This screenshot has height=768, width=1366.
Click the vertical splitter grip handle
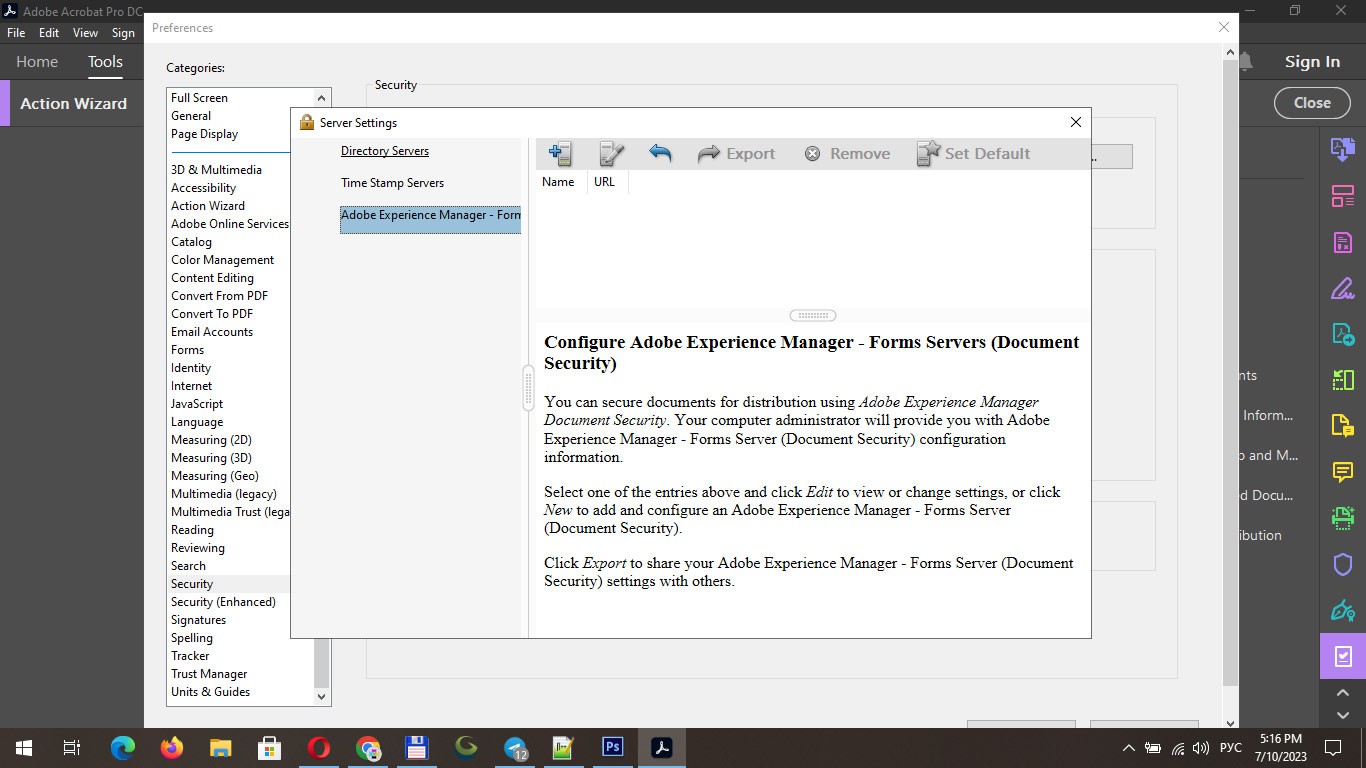coord(529,388)
